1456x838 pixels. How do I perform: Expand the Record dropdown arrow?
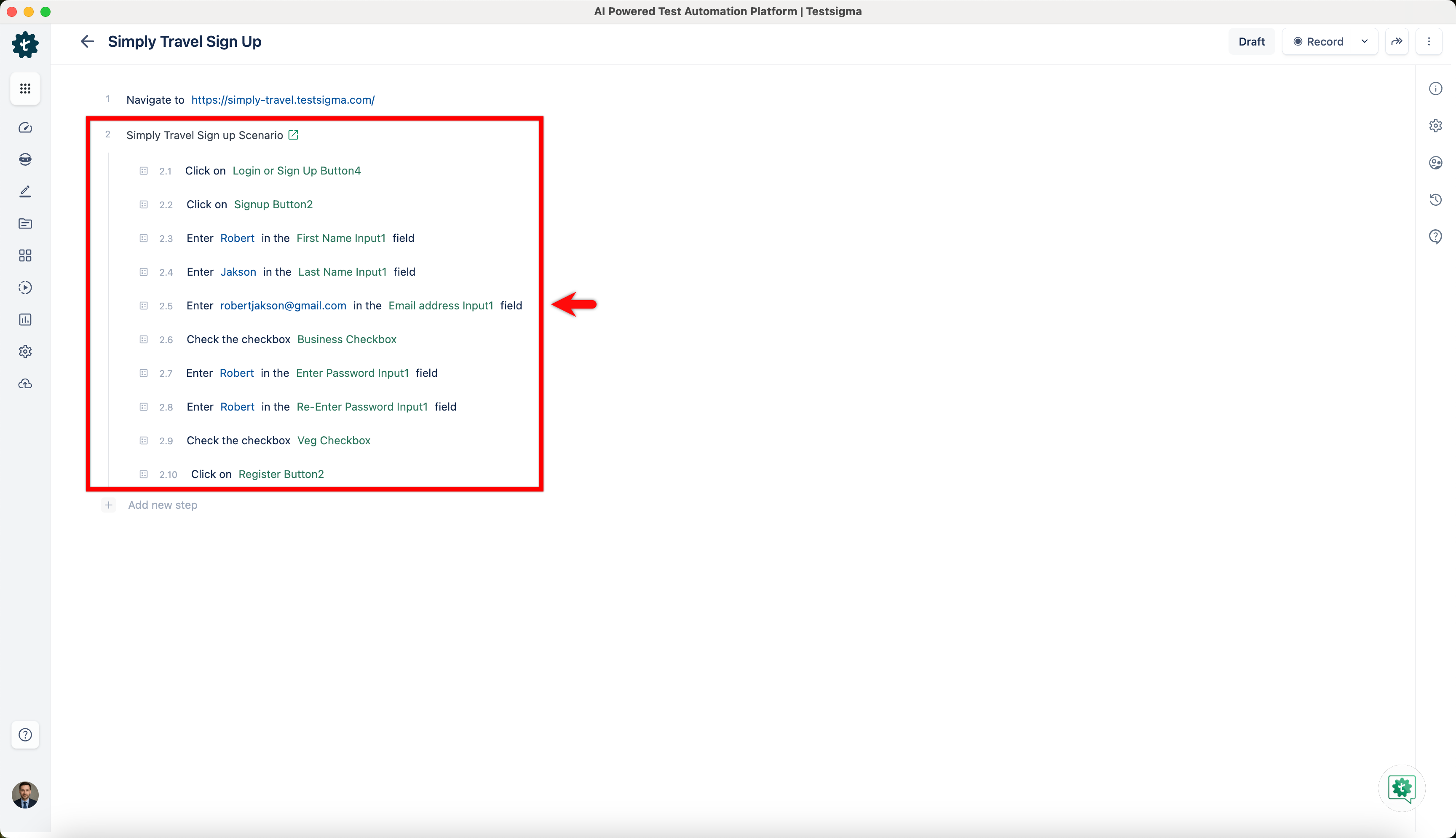(1364, 41)
